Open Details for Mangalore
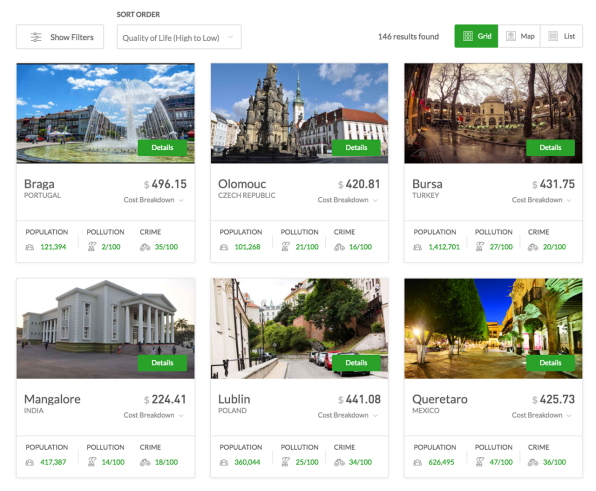This screenshot has height=491, width=596. click(162, 363)
